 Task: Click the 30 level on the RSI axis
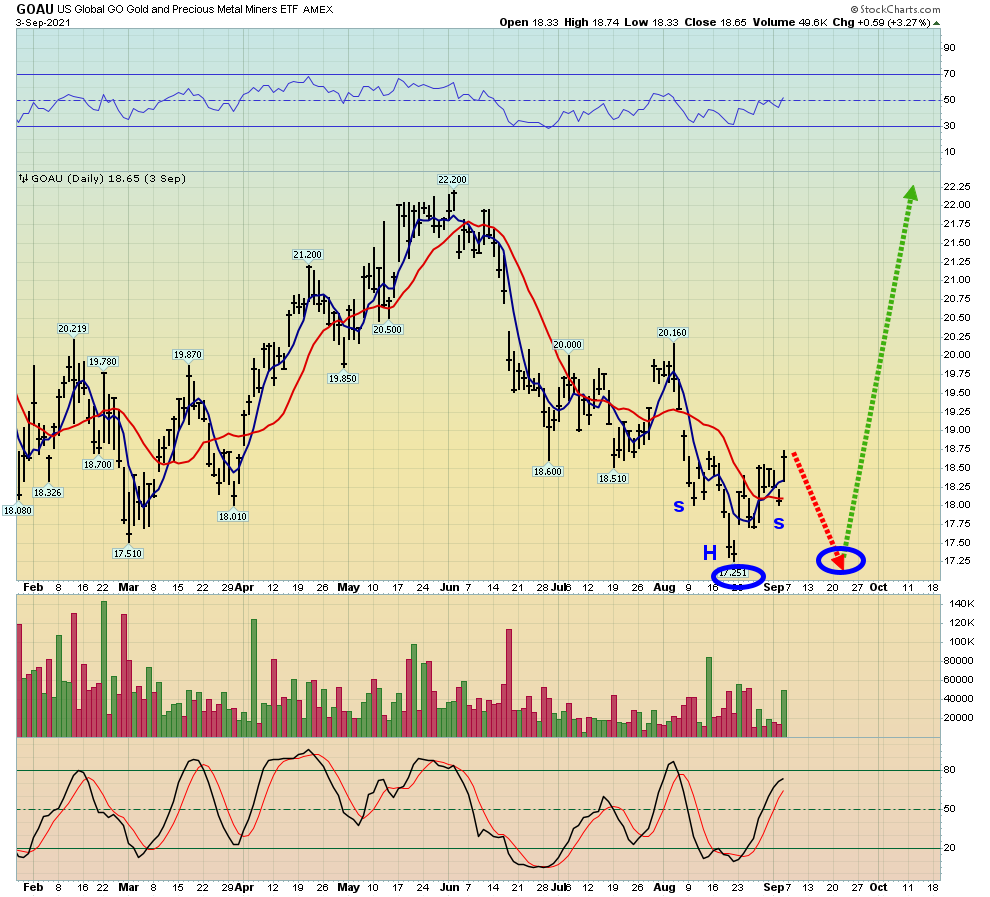pos(950,126)
